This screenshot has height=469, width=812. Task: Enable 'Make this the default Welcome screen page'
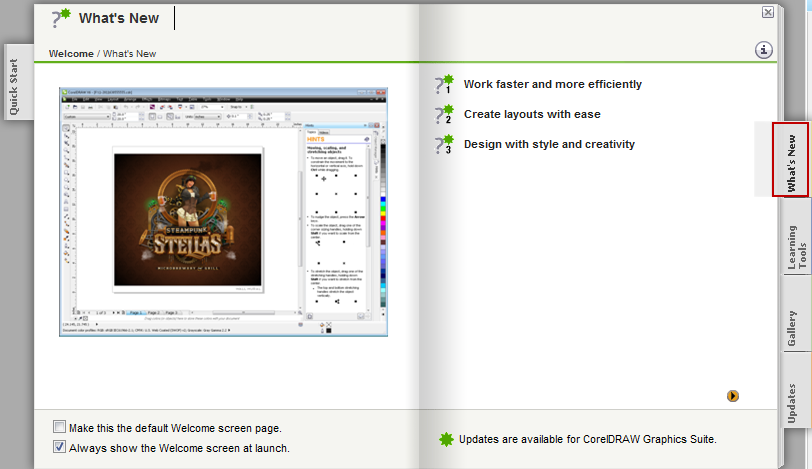pyautogui.click(x=60, y=427)
